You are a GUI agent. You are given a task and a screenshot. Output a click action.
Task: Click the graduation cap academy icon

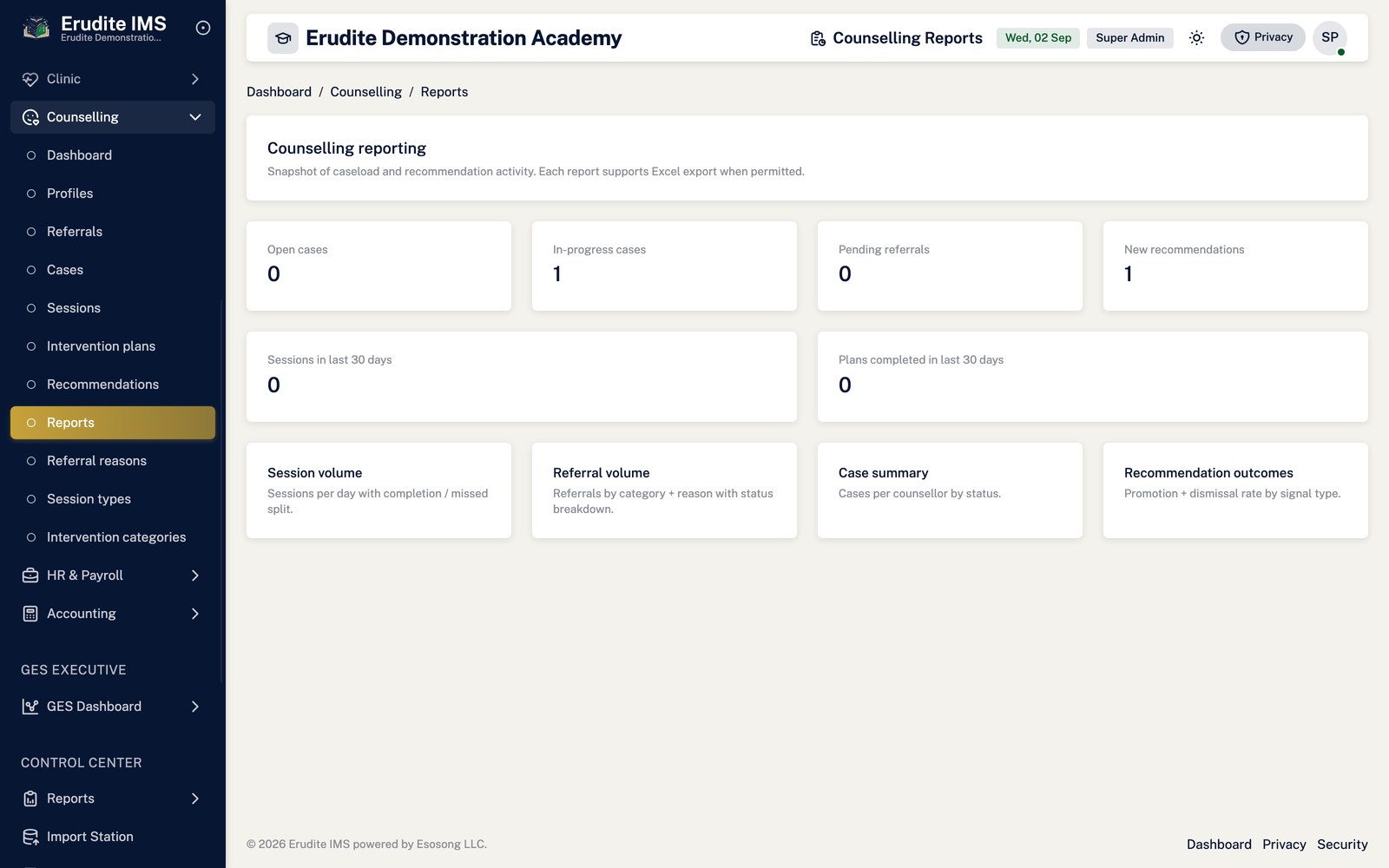[283, 38]
